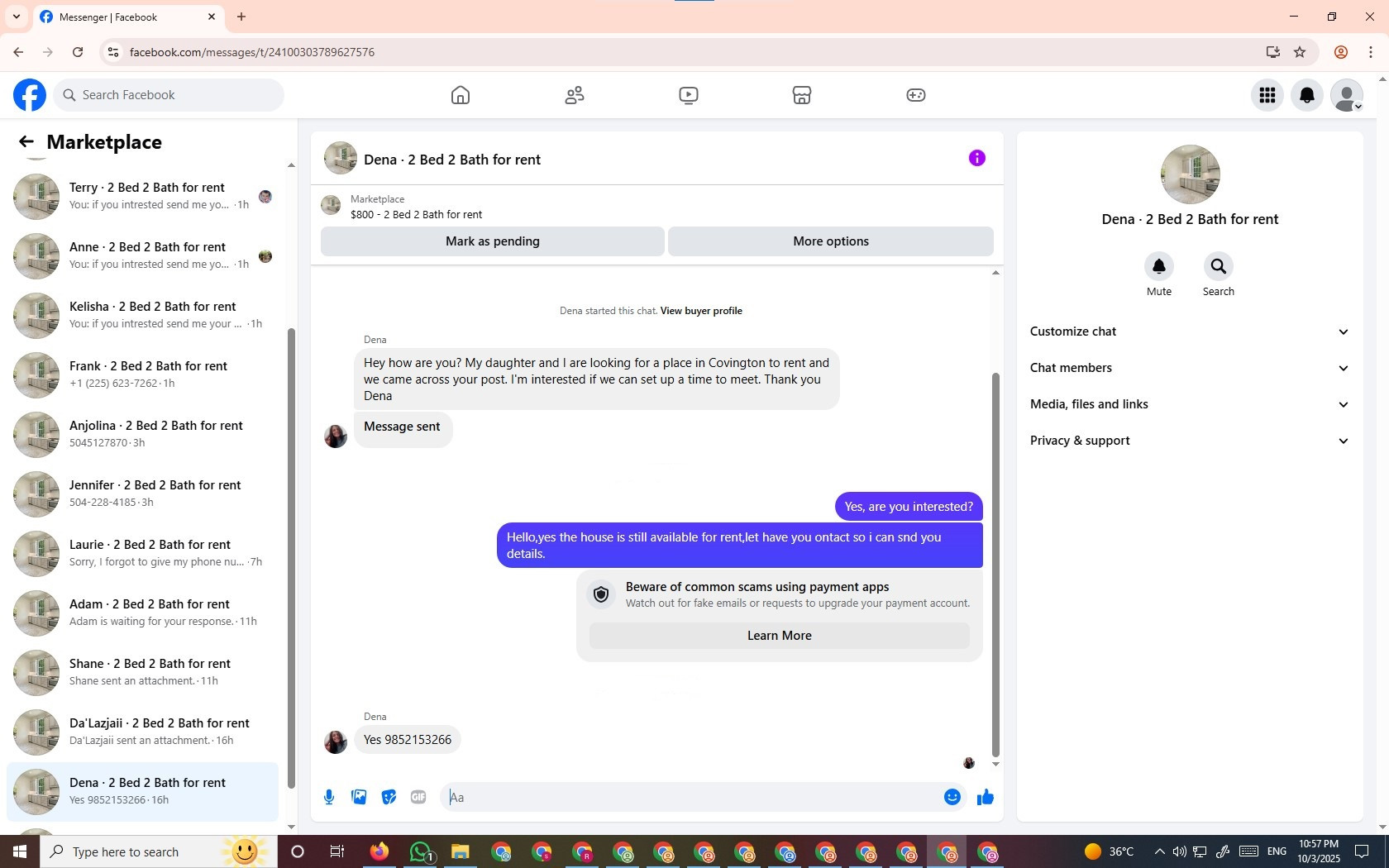This screenshot has height=868, width=1389.
Task: Reload the page in the browser
Action: (78, 52)
